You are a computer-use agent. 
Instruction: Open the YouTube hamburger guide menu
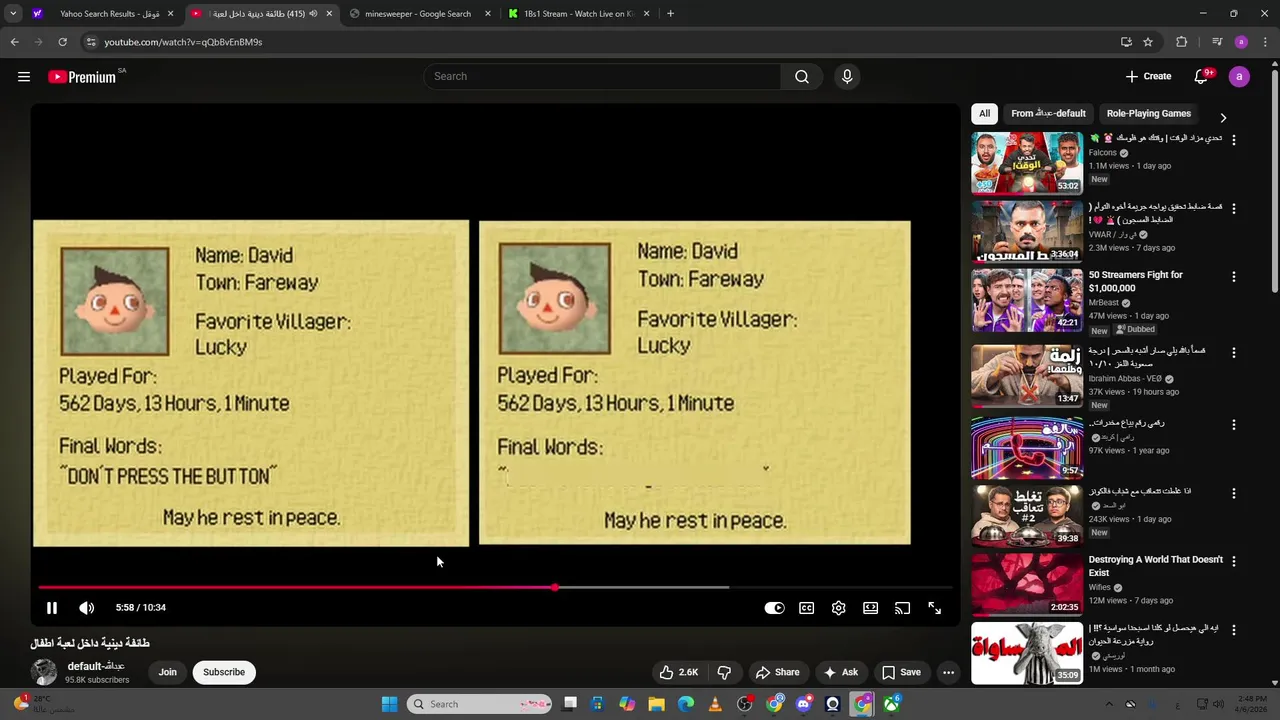24,77
